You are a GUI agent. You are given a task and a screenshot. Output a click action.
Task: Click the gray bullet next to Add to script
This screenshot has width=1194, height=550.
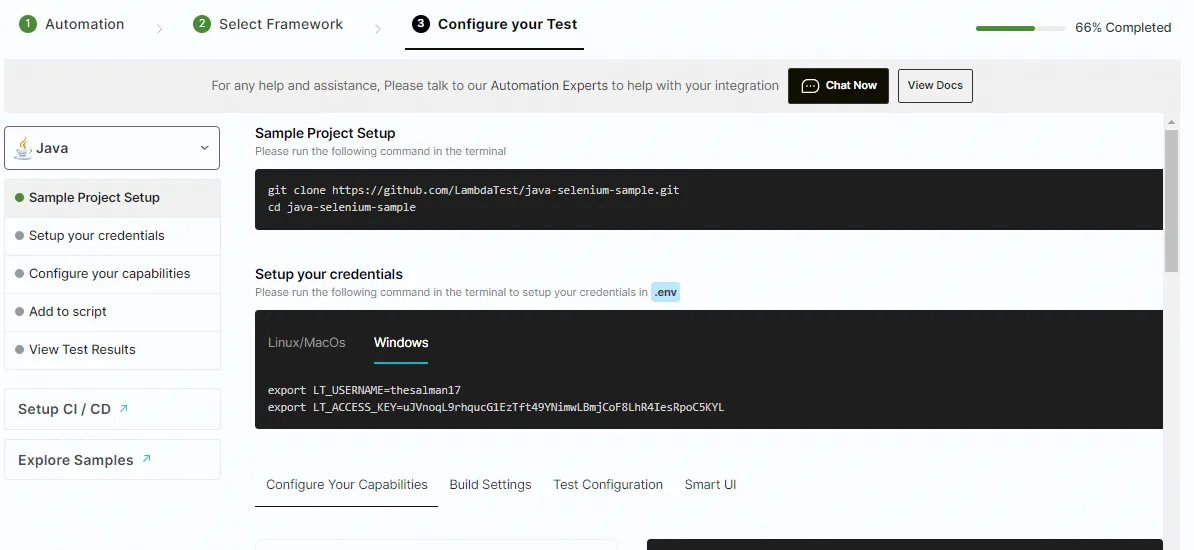pyautogui.click(x=20, y=312)
